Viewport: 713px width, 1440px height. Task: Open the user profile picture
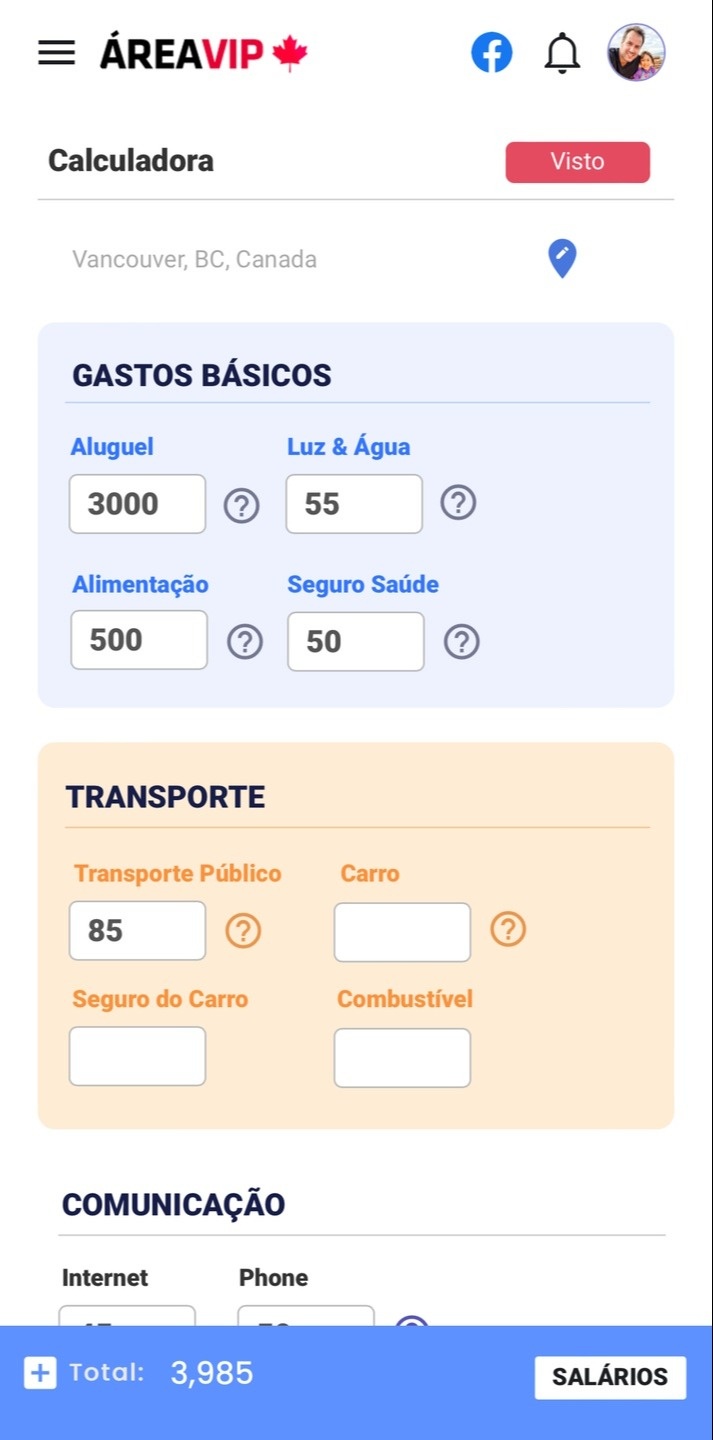tap(636, 53)
